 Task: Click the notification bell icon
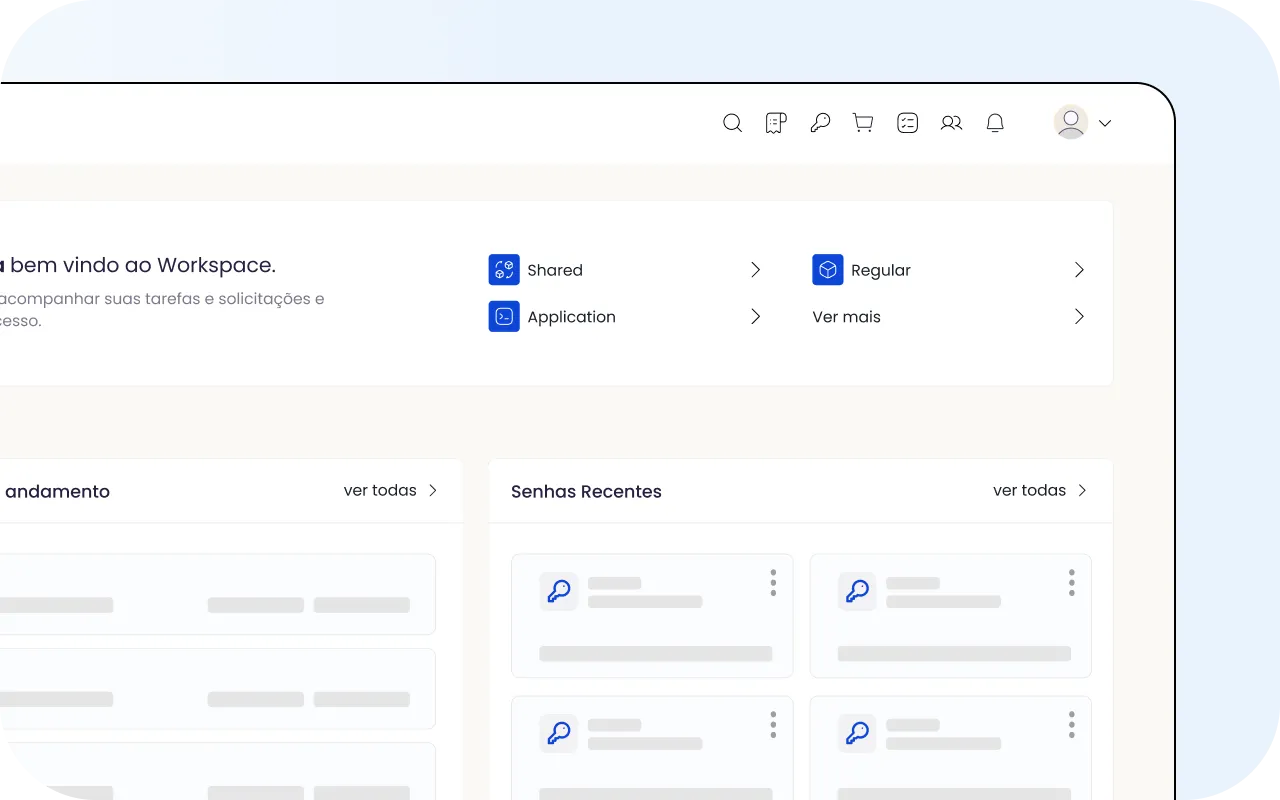point(995,123)
